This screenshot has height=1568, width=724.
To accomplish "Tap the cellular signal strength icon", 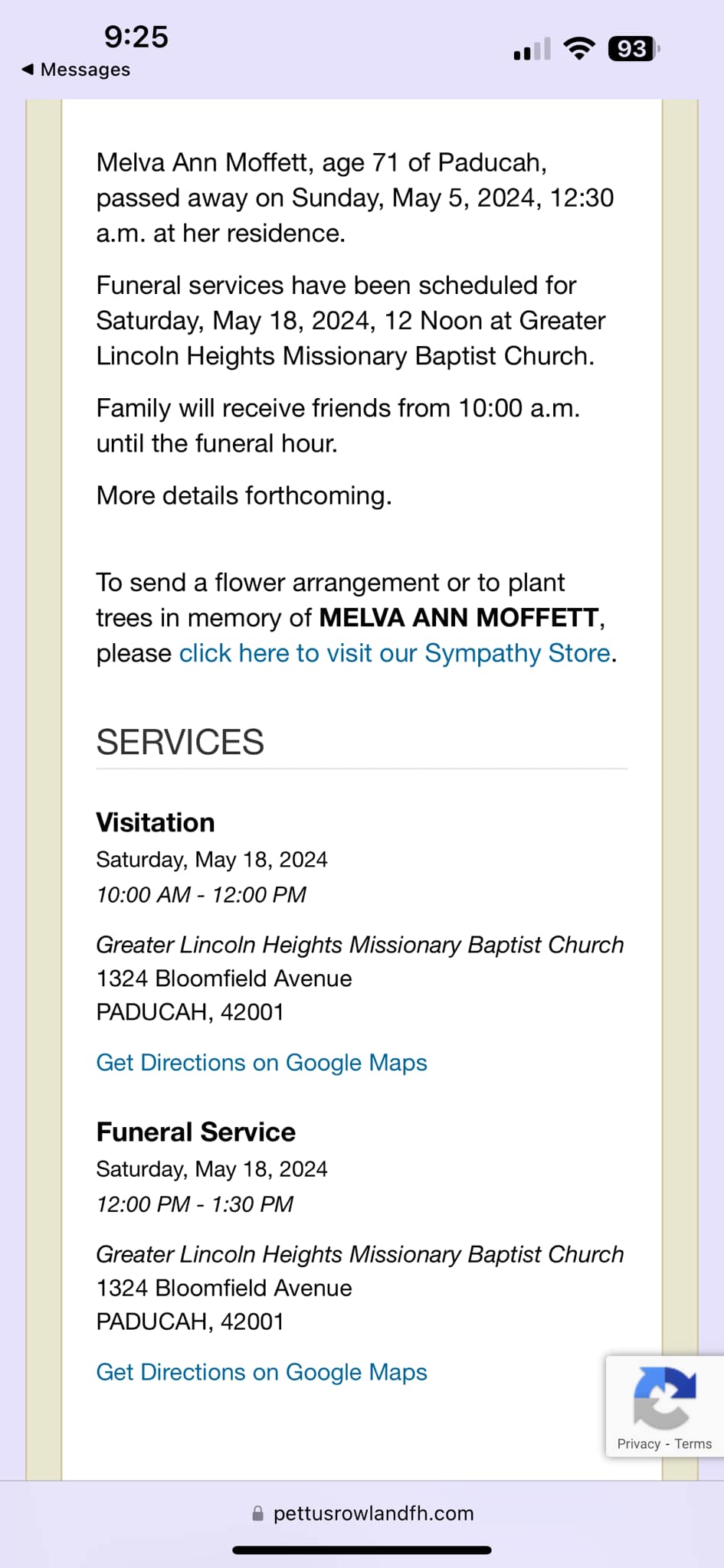I will coord(532,49).
